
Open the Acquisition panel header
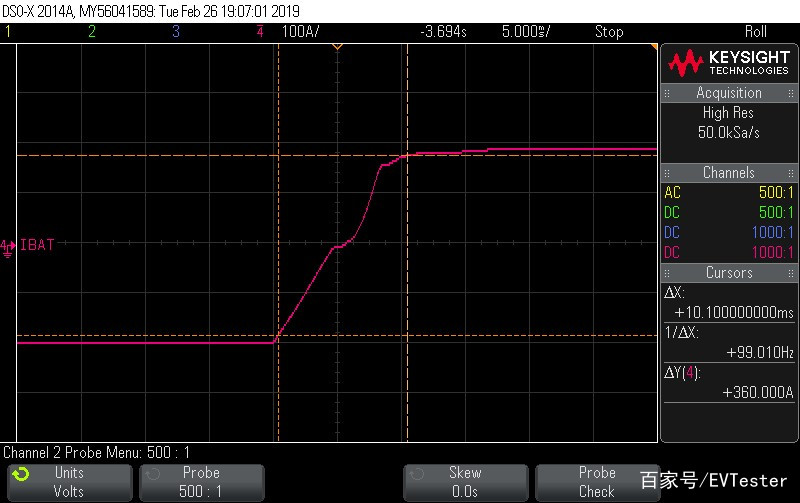tap(729, 93)
